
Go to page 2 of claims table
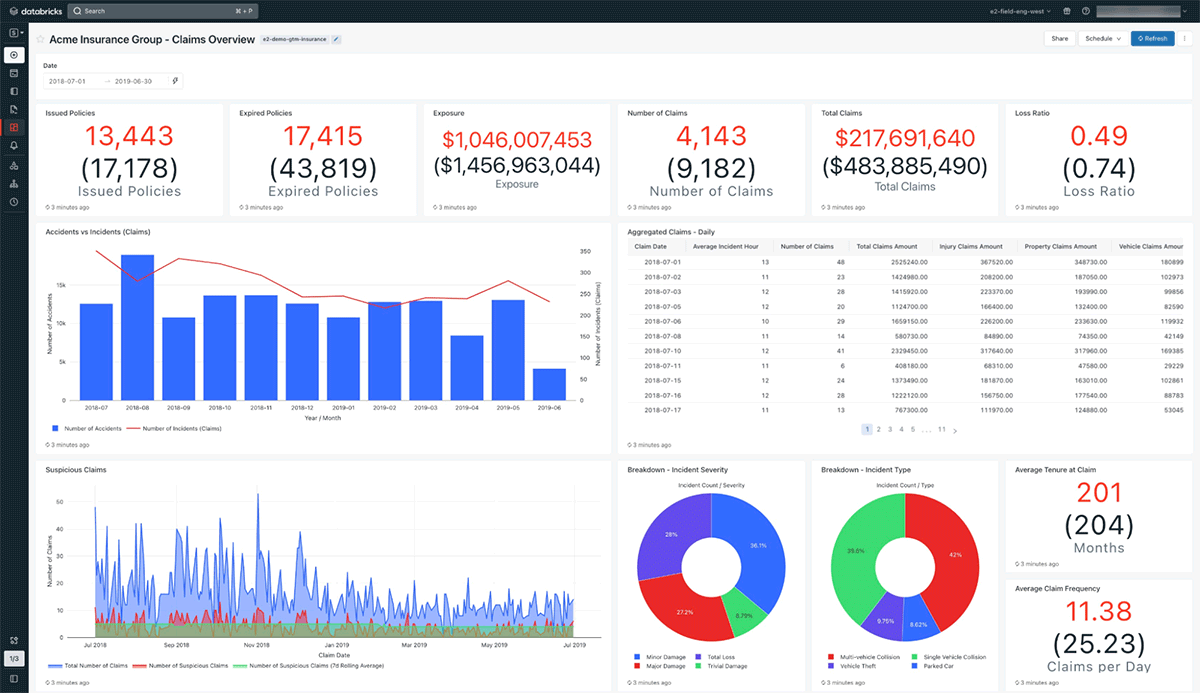click(878, 429)
